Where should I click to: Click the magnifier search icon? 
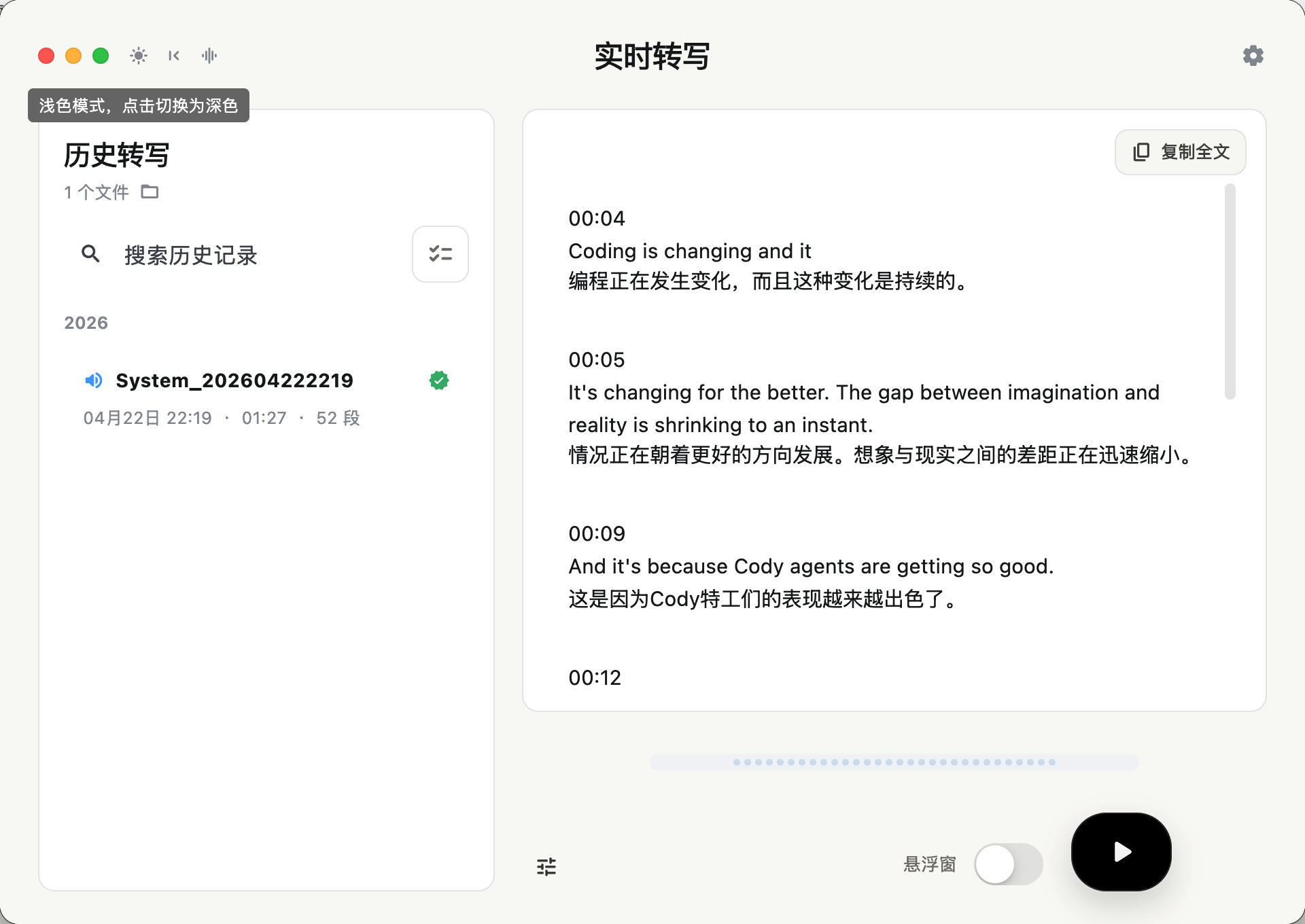(90, 254)
